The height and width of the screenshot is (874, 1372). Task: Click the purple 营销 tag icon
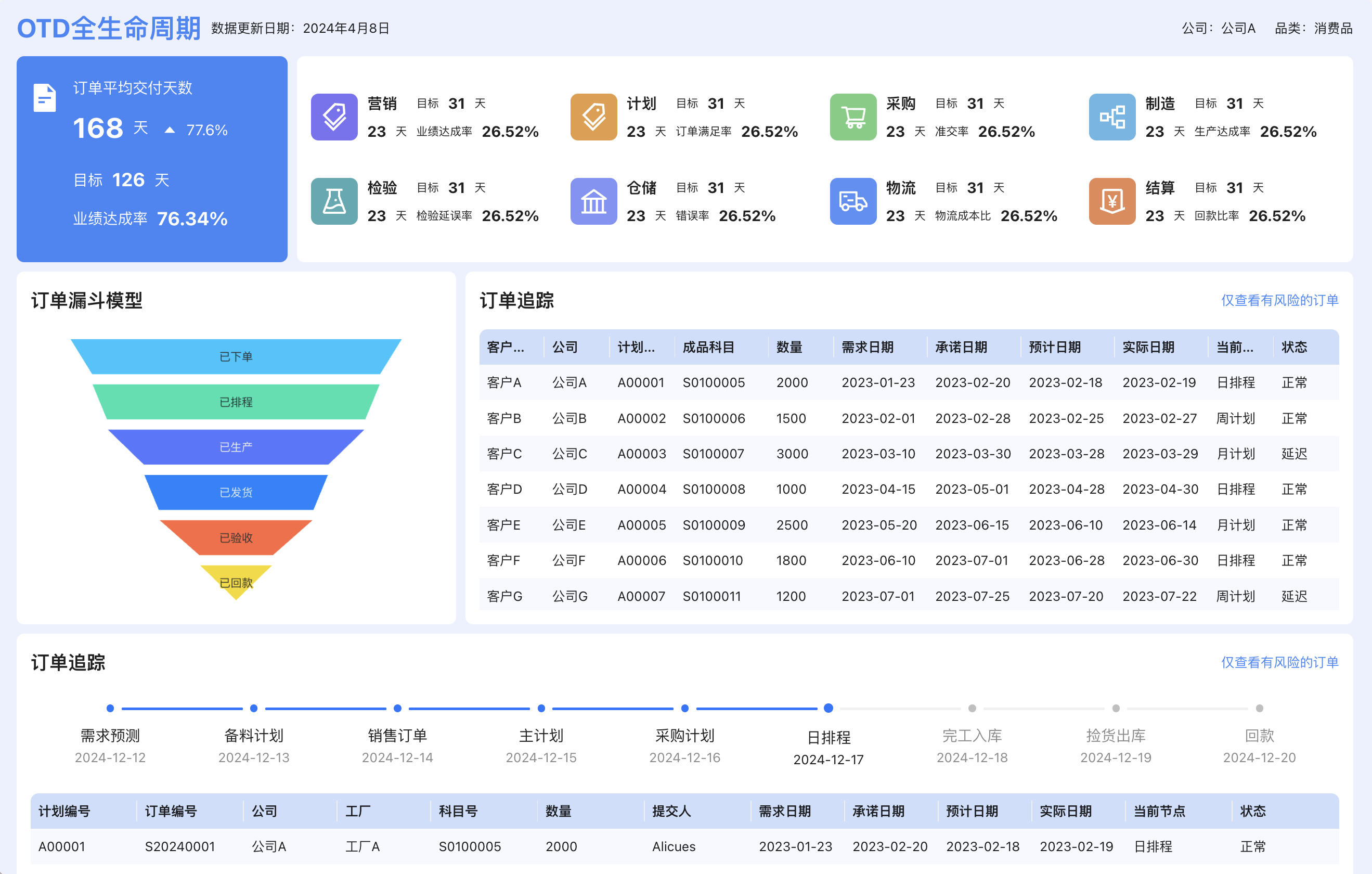334,117
